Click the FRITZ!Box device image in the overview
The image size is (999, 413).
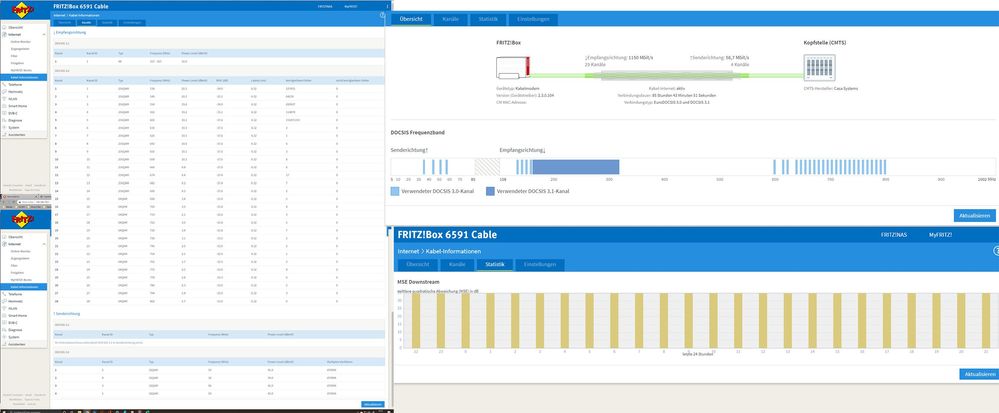tap(513, 68)
